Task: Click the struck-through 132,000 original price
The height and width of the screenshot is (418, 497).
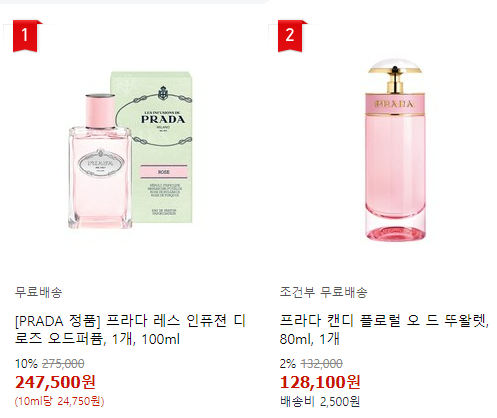Action: (321, 363)
